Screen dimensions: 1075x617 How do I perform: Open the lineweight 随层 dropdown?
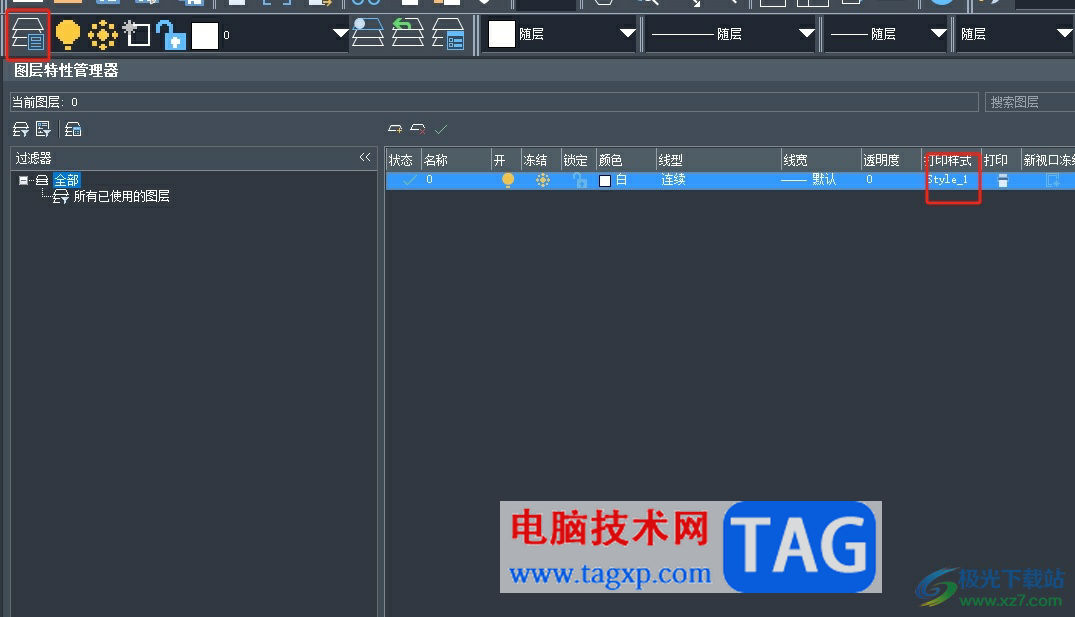(x=938, y=33)
